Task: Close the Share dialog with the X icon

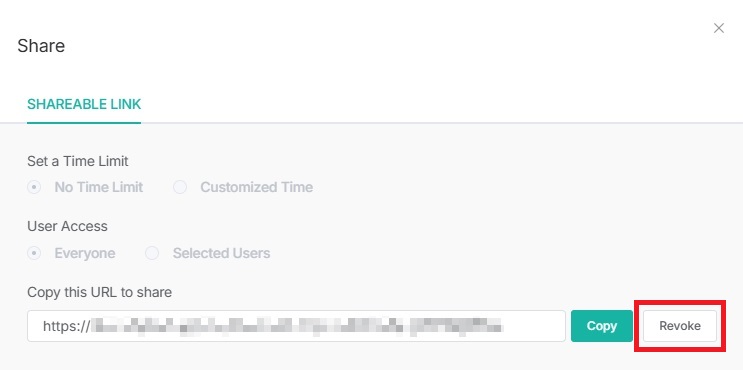Action: pos(719,28)
